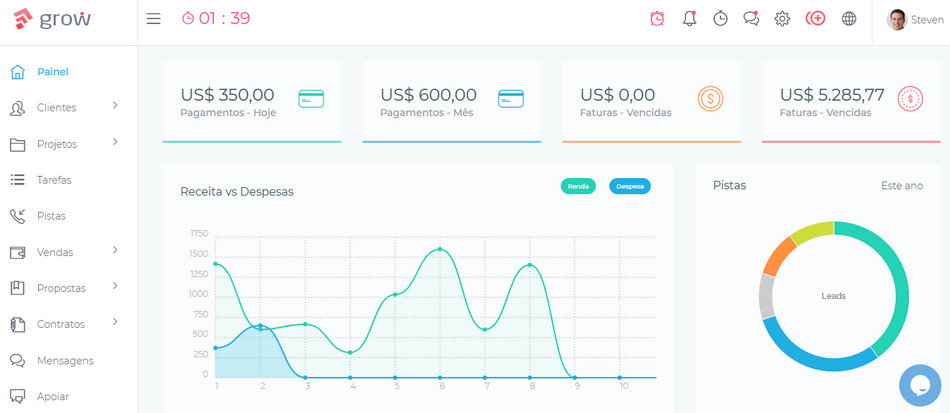Open the stopwatch timers icon in top bar
This screenshot has height=413, width=950.
[720, 19]
